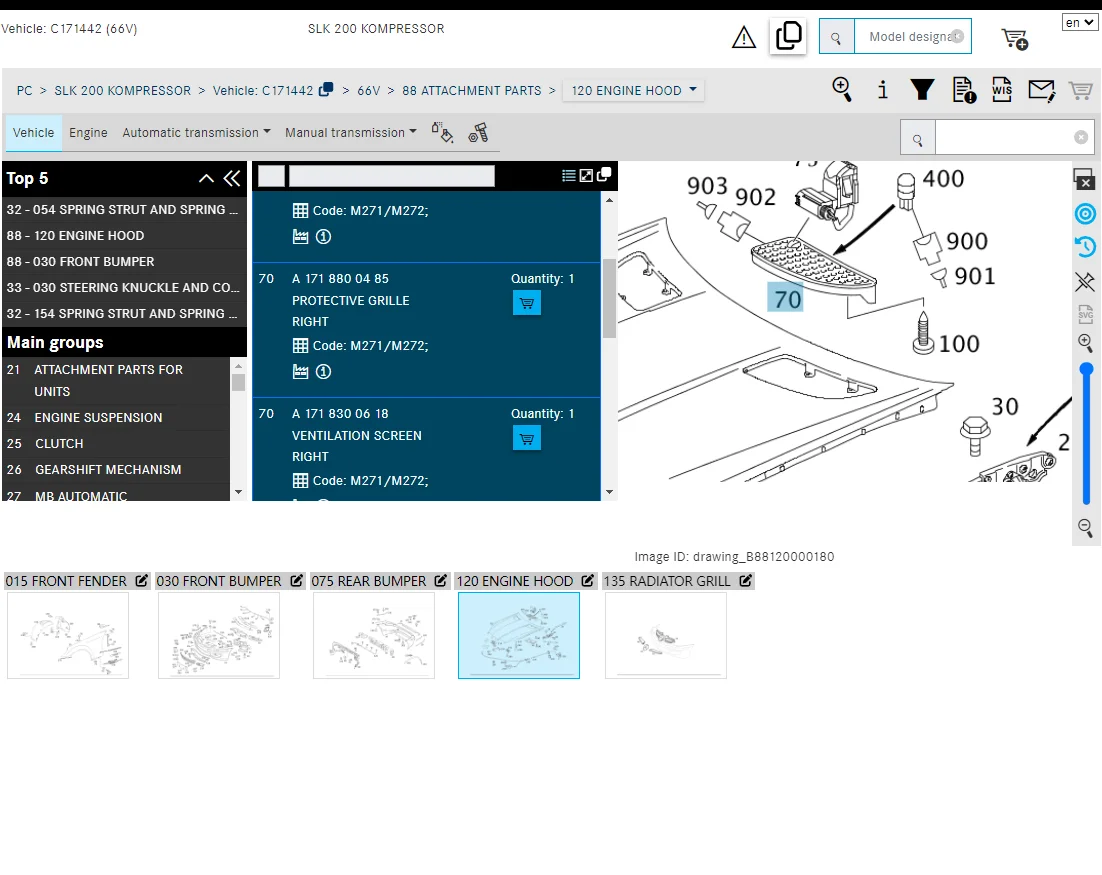The width and height of the screenshot is (1102, 875).
Task: Close the drawing panel with save-X icon
Action: 1084,179
